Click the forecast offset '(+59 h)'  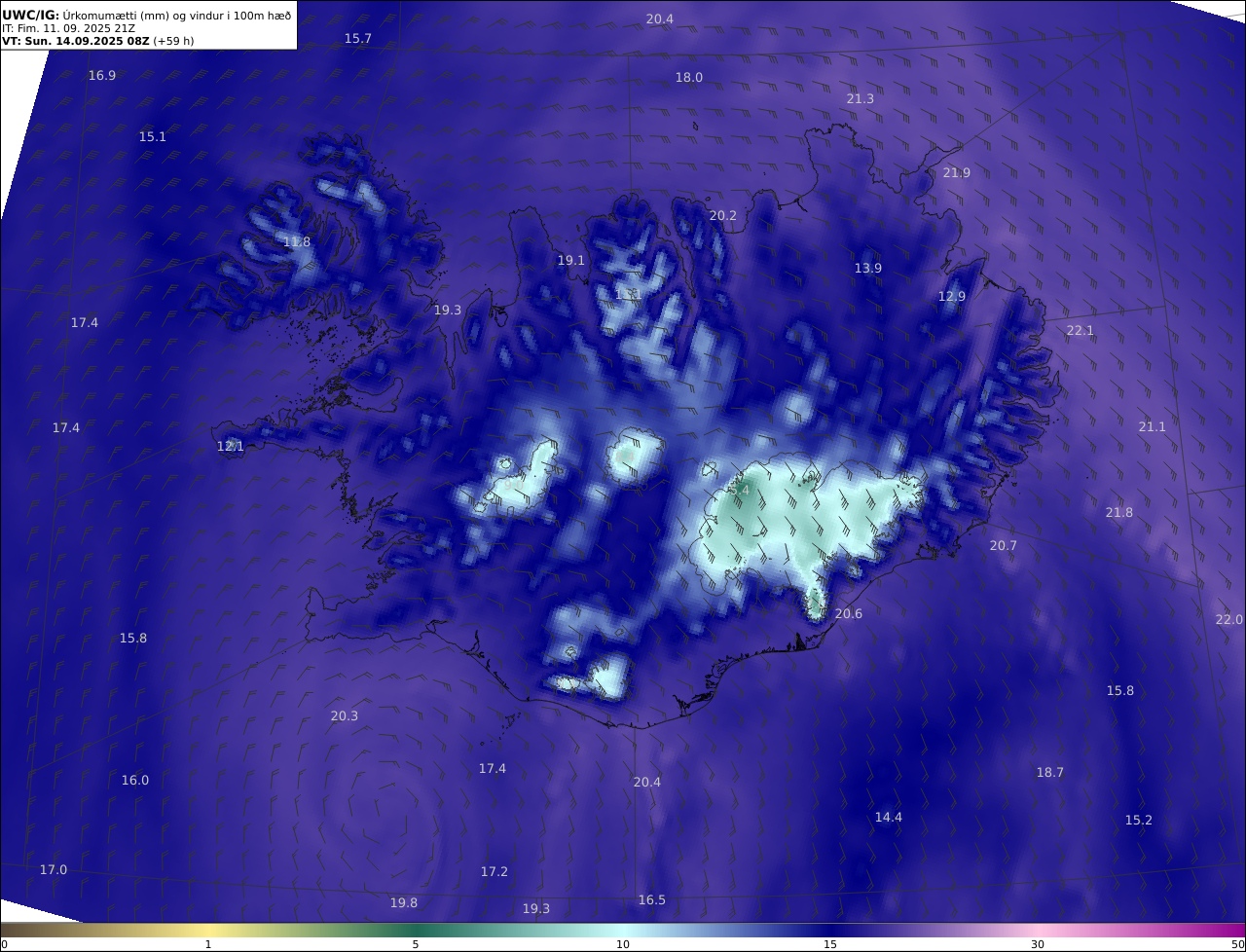pos(174,41)
